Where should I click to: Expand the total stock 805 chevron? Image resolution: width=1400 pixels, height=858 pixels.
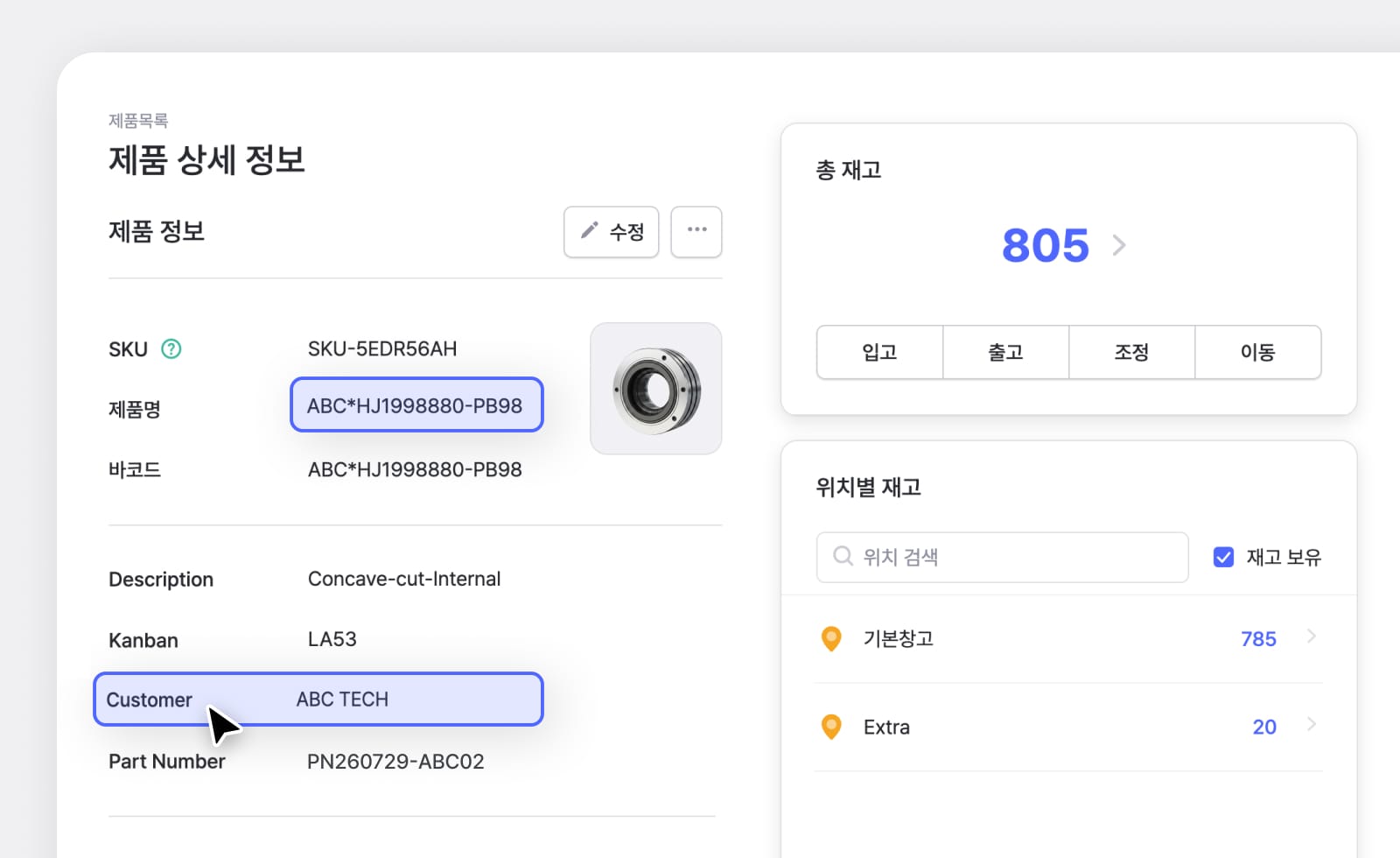click(1119, 245)
